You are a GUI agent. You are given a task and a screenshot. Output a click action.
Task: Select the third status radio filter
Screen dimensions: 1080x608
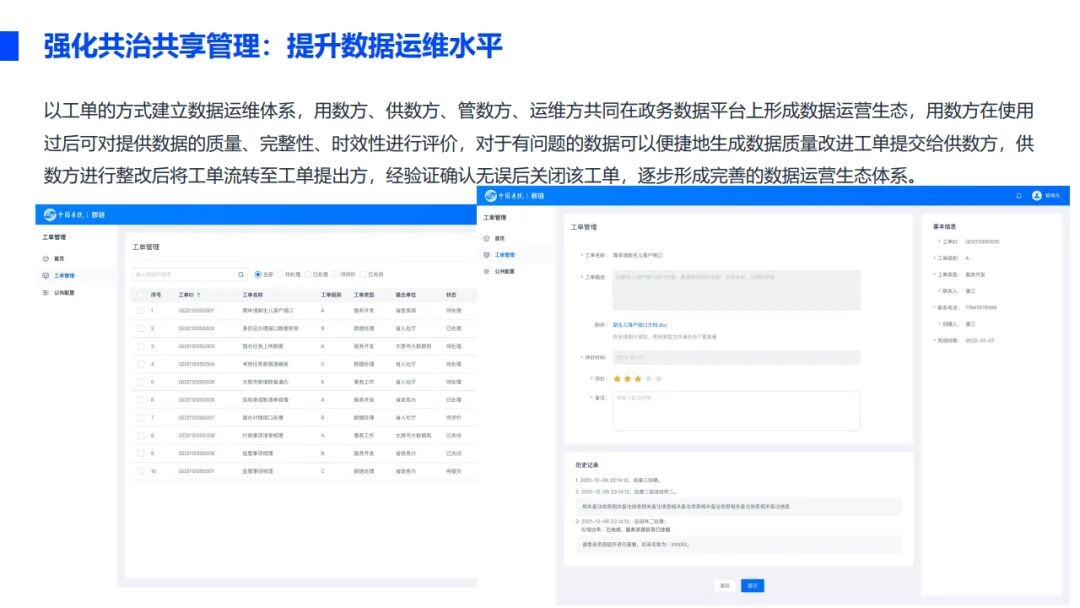pyautogui.click(x=308, y=275)
